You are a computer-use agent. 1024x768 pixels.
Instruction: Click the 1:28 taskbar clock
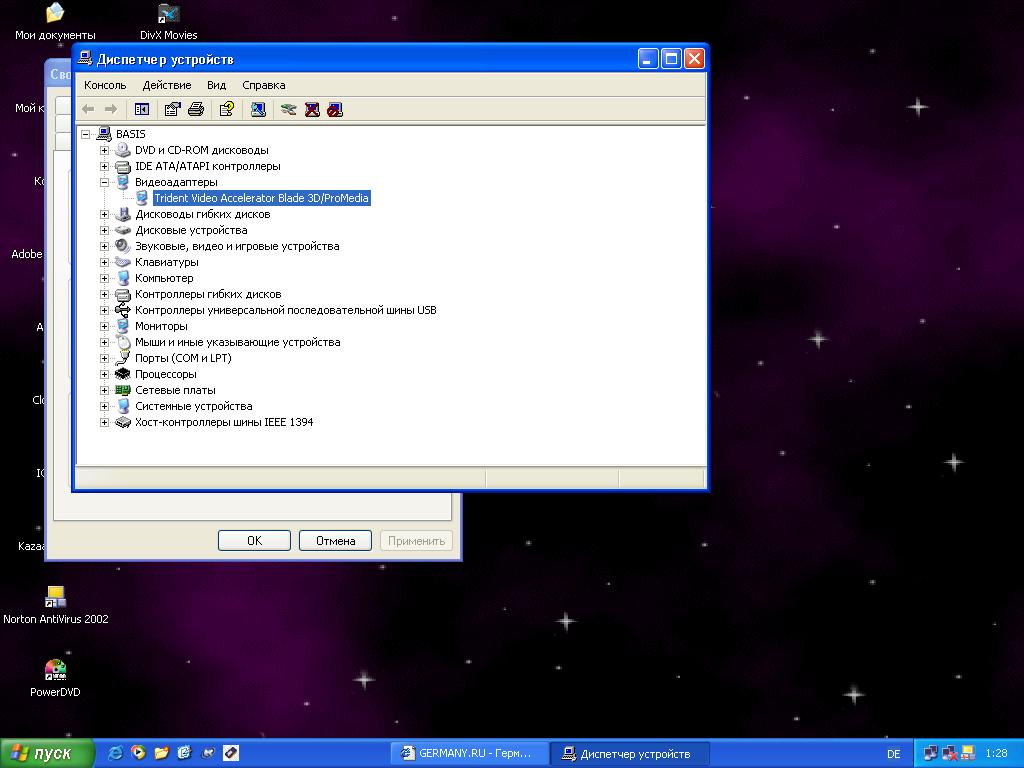(997, 754)
